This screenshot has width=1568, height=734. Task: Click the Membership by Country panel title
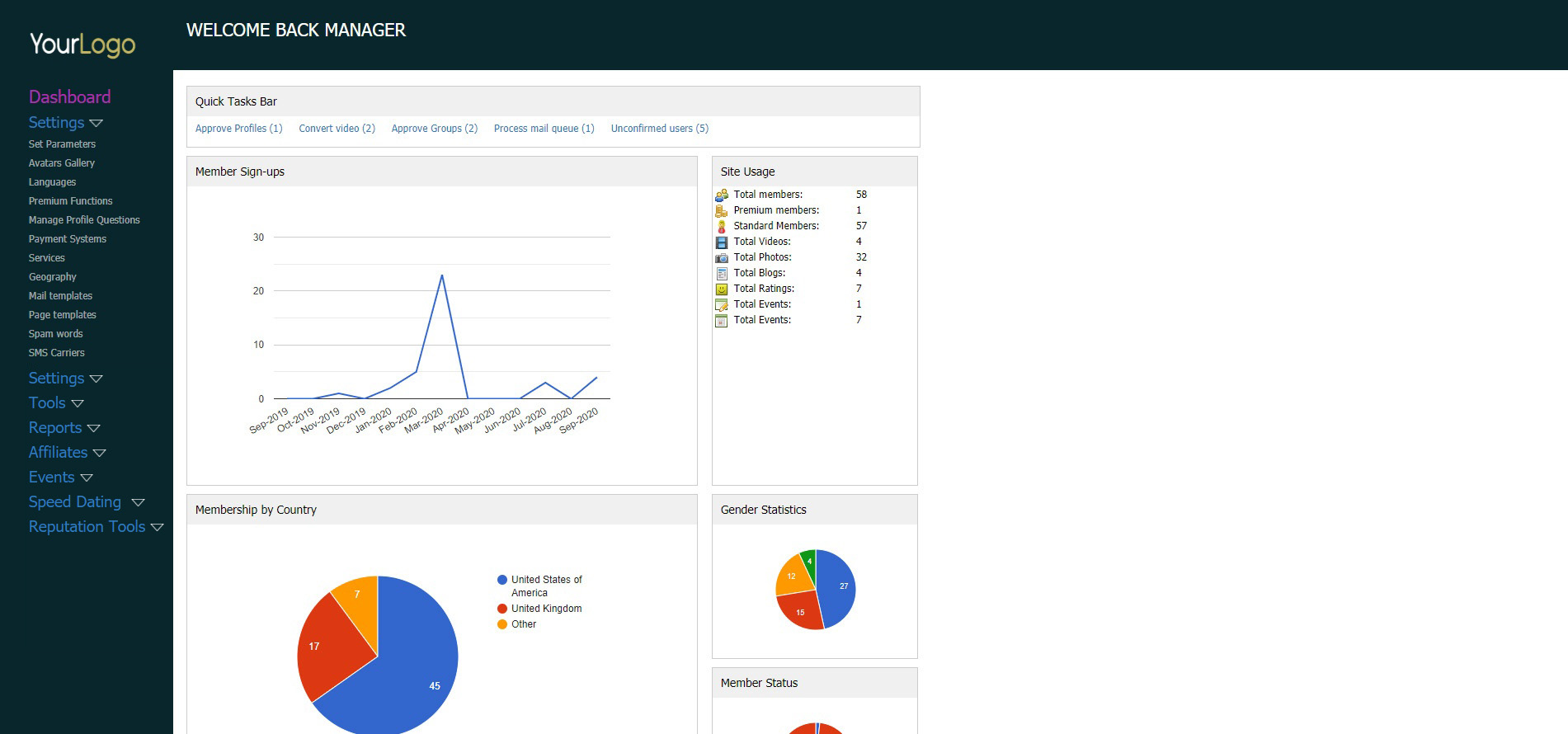click(256, 510)
